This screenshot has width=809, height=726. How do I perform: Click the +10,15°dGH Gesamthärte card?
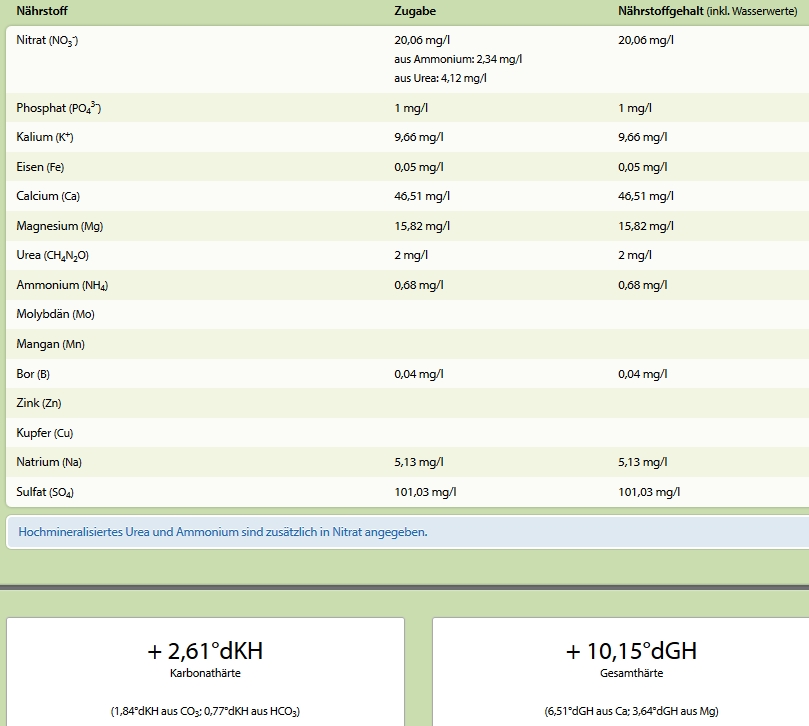[621, 671]
